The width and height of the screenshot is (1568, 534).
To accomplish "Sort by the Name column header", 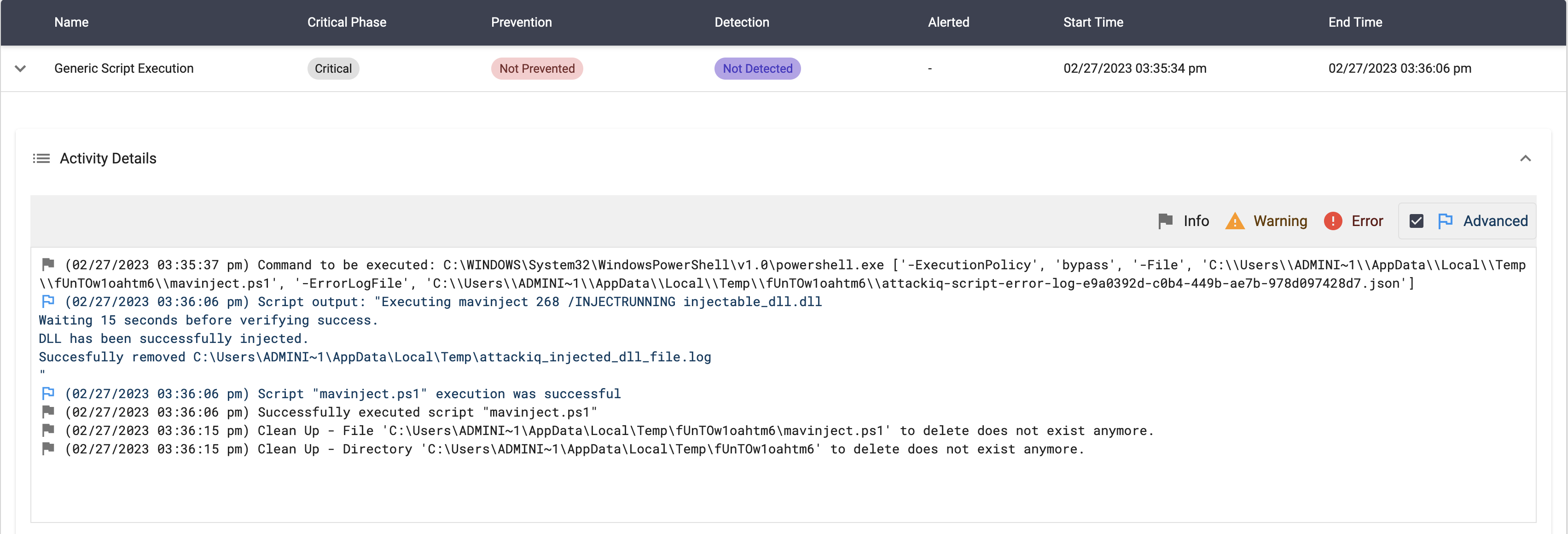I will (x=71, y=23).
